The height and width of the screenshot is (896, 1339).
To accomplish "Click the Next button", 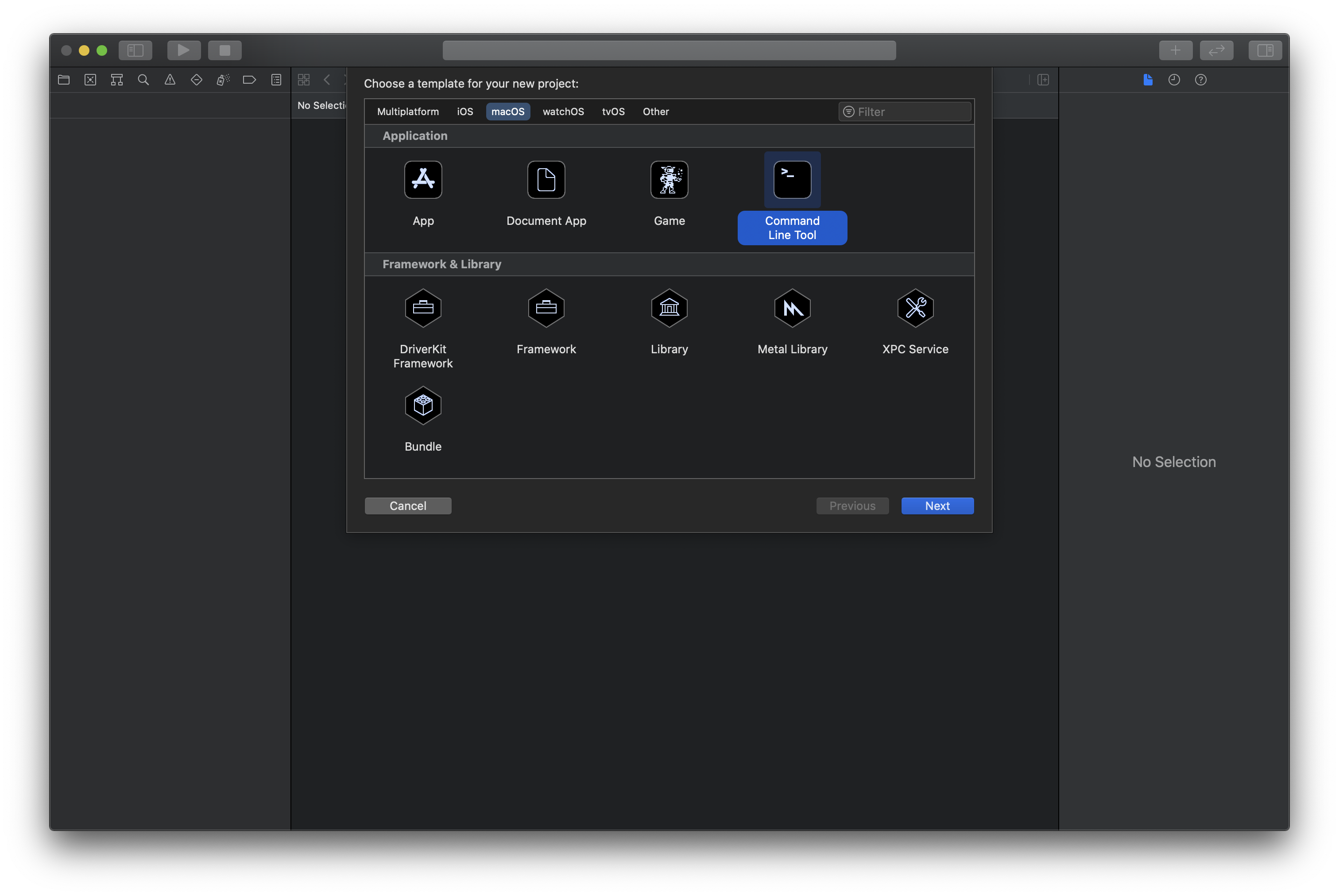I will [937, 506].
